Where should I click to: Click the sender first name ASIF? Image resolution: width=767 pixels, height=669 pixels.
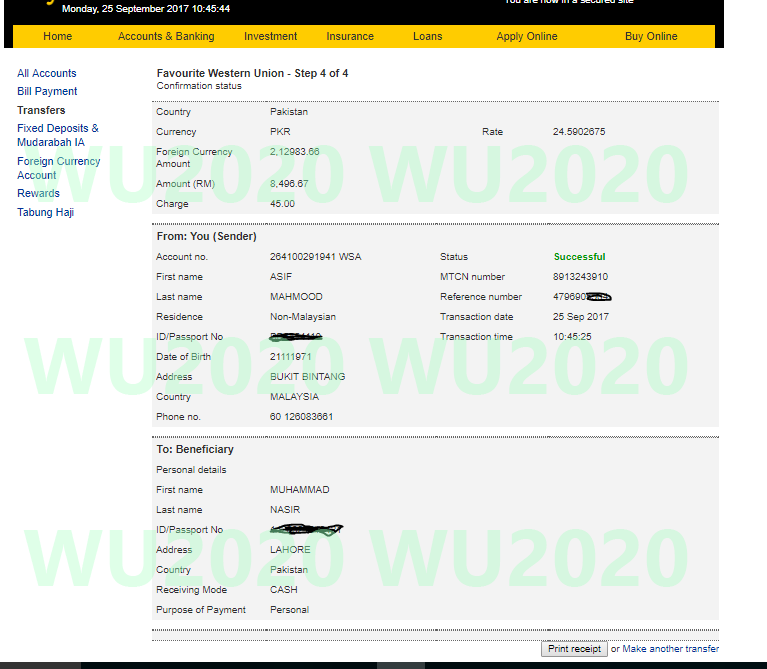tap(281, 277)
